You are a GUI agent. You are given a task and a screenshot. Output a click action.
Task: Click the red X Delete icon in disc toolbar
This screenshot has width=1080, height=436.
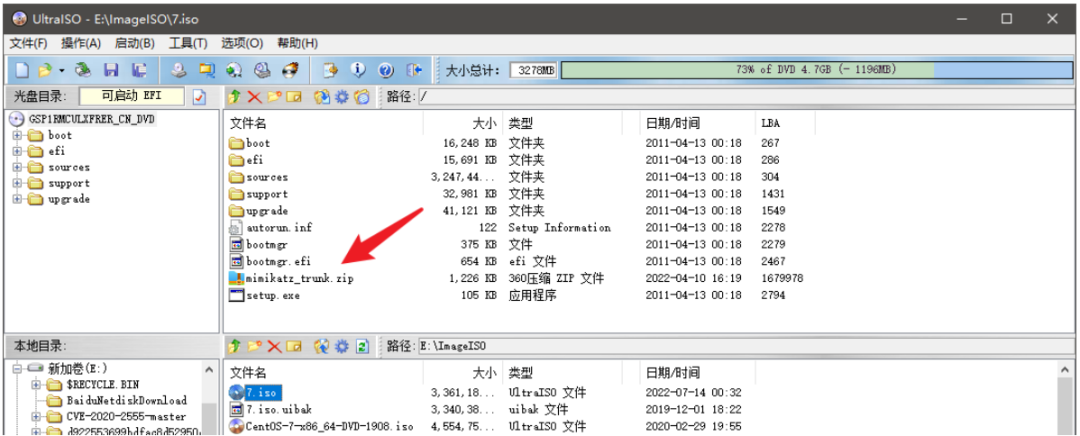click(255, 97)
